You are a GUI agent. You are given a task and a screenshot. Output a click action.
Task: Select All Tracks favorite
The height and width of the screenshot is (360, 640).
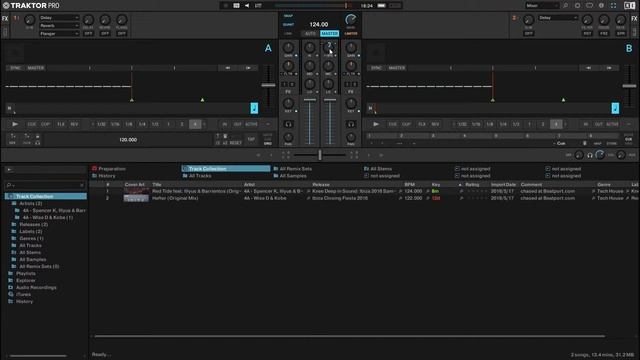tap(197, 176)
